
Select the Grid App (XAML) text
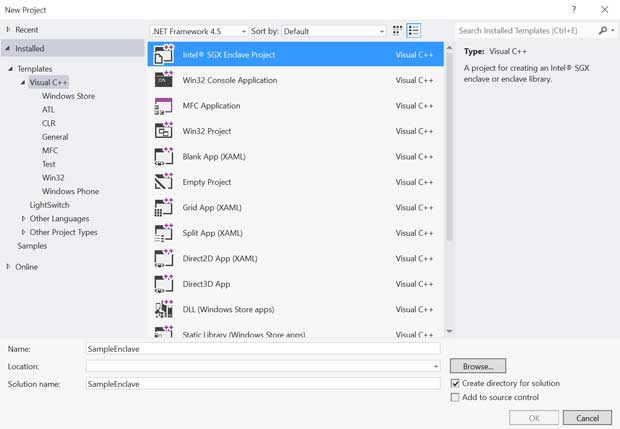click(212, 208)
